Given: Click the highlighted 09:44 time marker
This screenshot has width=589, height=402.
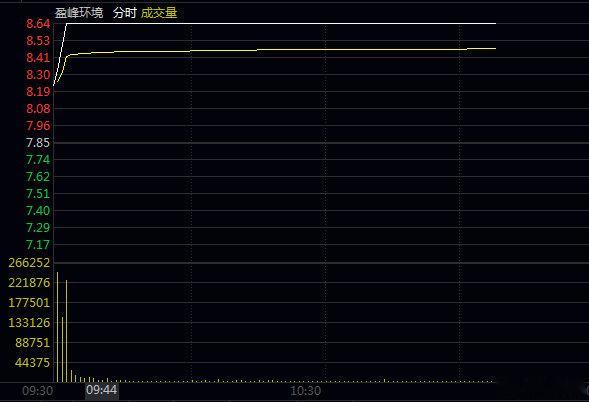Looking at the screenshot, I should click(101, 390).
